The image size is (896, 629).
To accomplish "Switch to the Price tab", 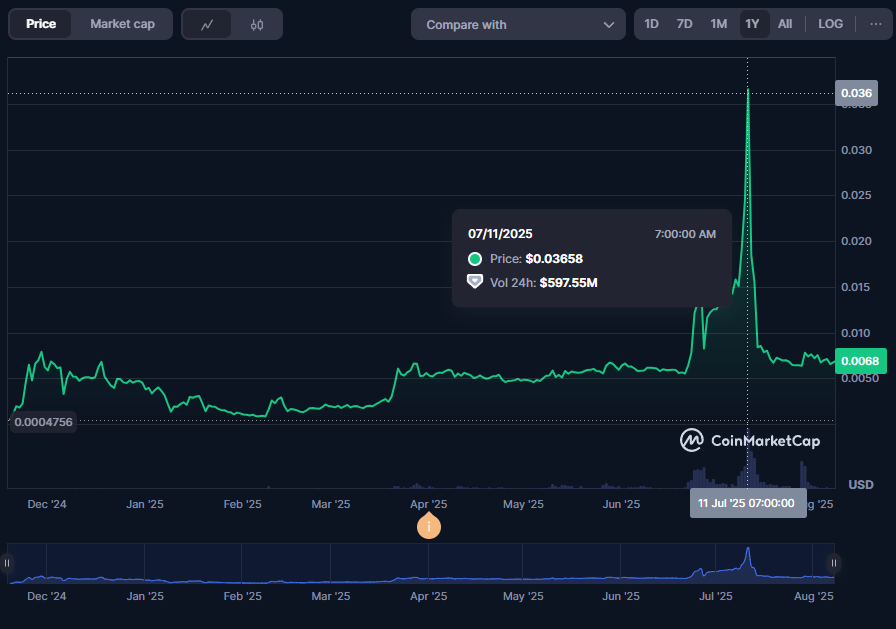I will click(x=41, y=24).
